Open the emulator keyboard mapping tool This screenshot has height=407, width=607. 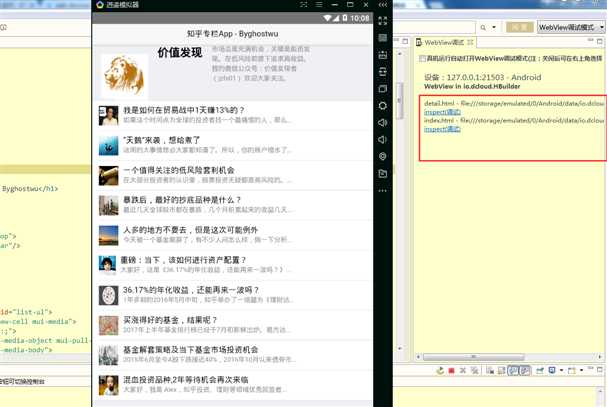tap(382, 38)
